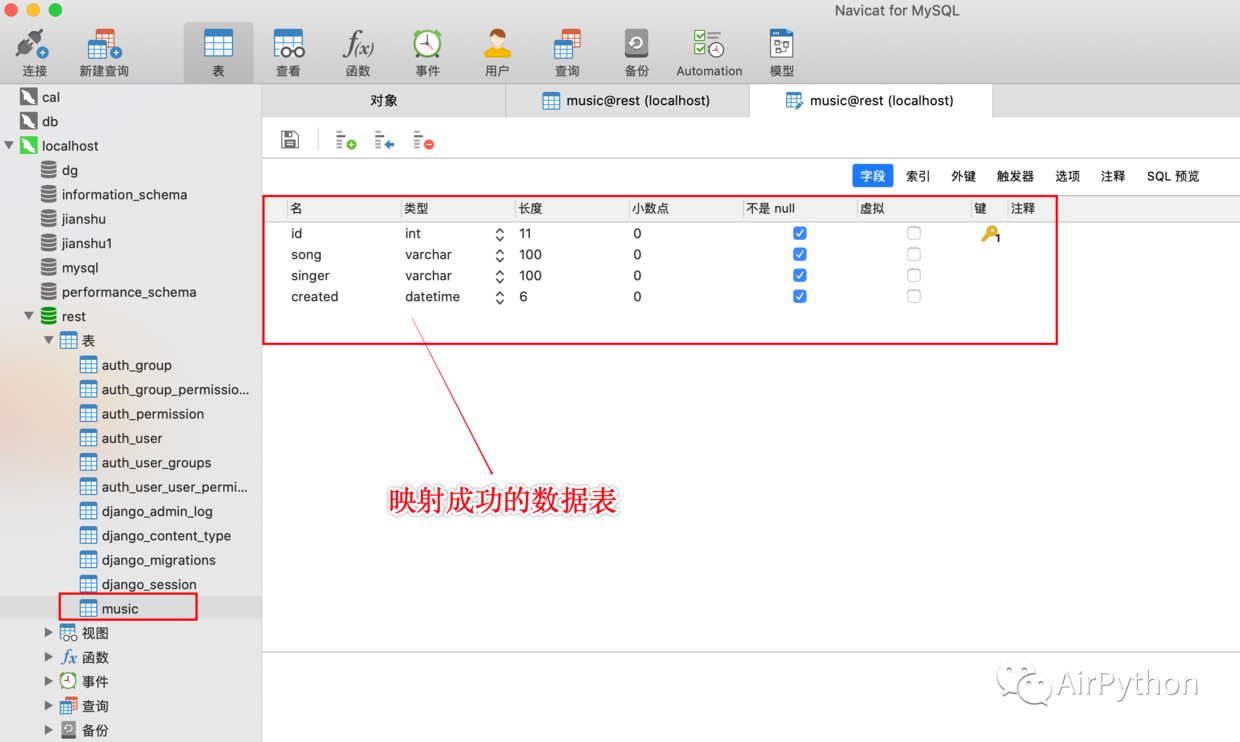Viewport: 1240px width, 742px height.
Task: Click the 备份 backup toolbar icon
Action: point(636,52)
